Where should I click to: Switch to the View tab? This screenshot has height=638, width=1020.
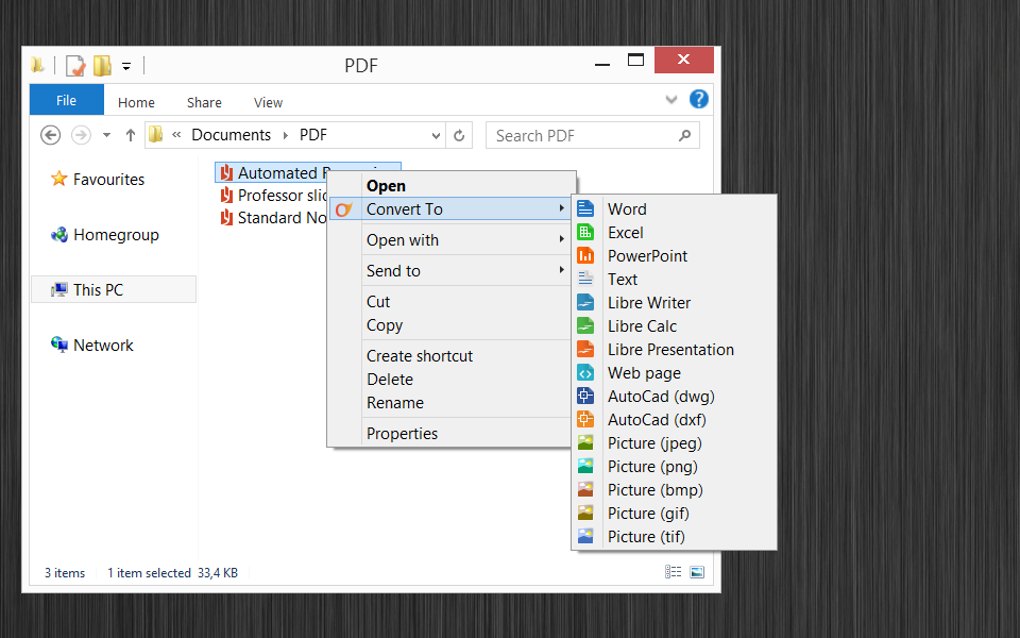click(267, 102)
